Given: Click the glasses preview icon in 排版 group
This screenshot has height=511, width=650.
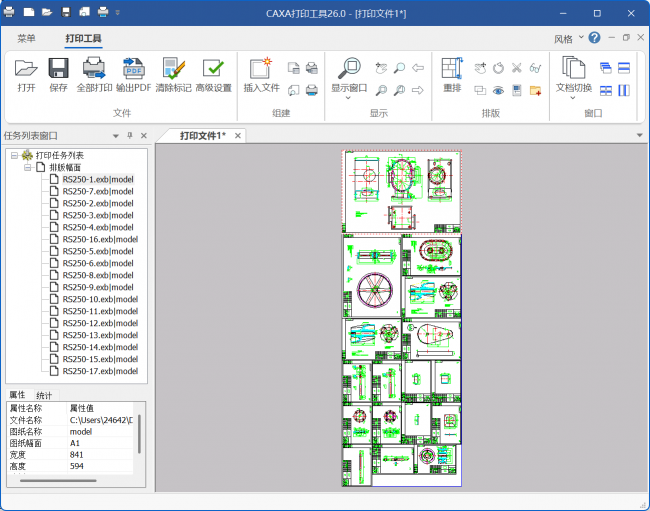Looking at the screenshot, I should pos(535,68).
